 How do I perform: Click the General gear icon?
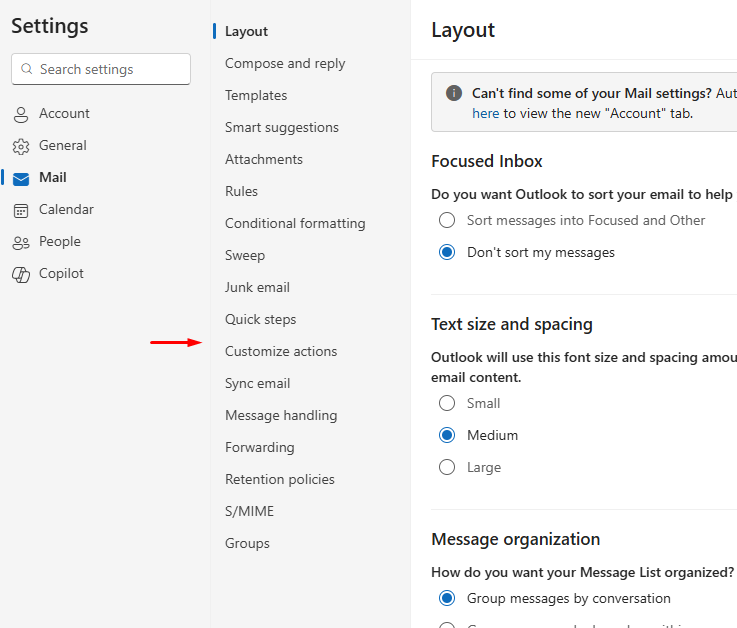pos(21,147)
